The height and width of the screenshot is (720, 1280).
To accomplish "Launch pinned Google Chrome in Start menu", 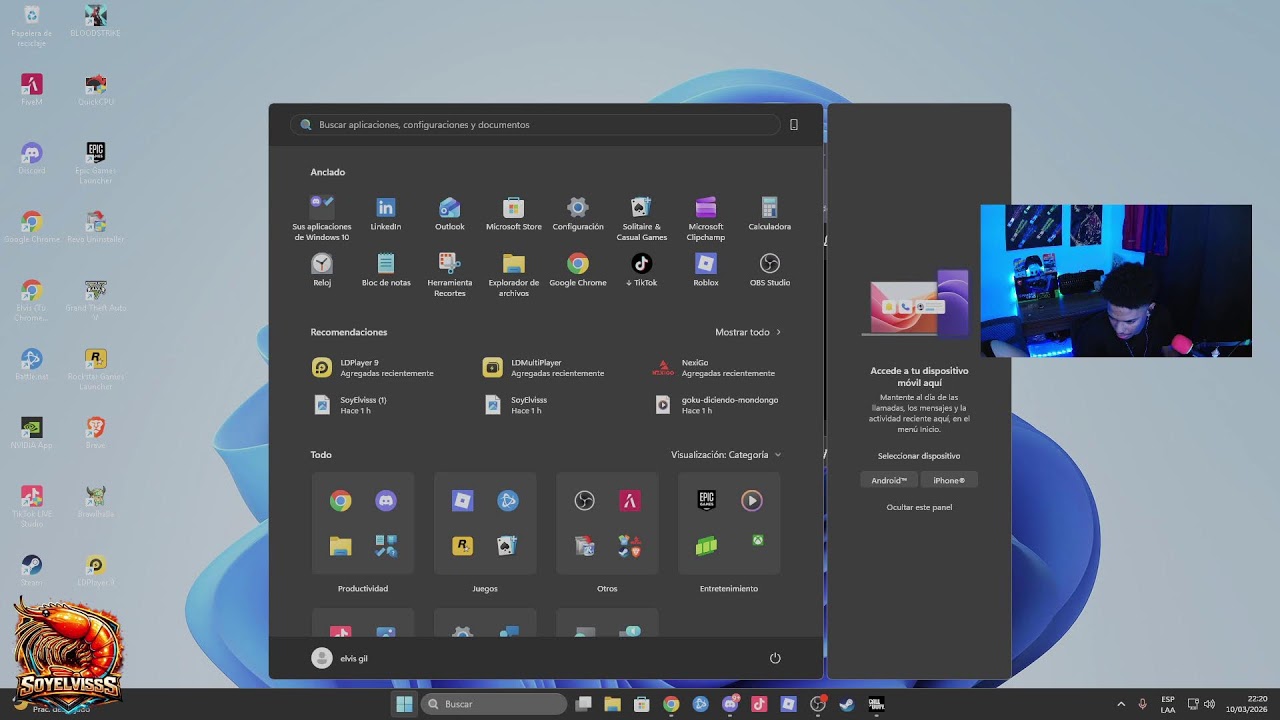I will coord(578,270).
